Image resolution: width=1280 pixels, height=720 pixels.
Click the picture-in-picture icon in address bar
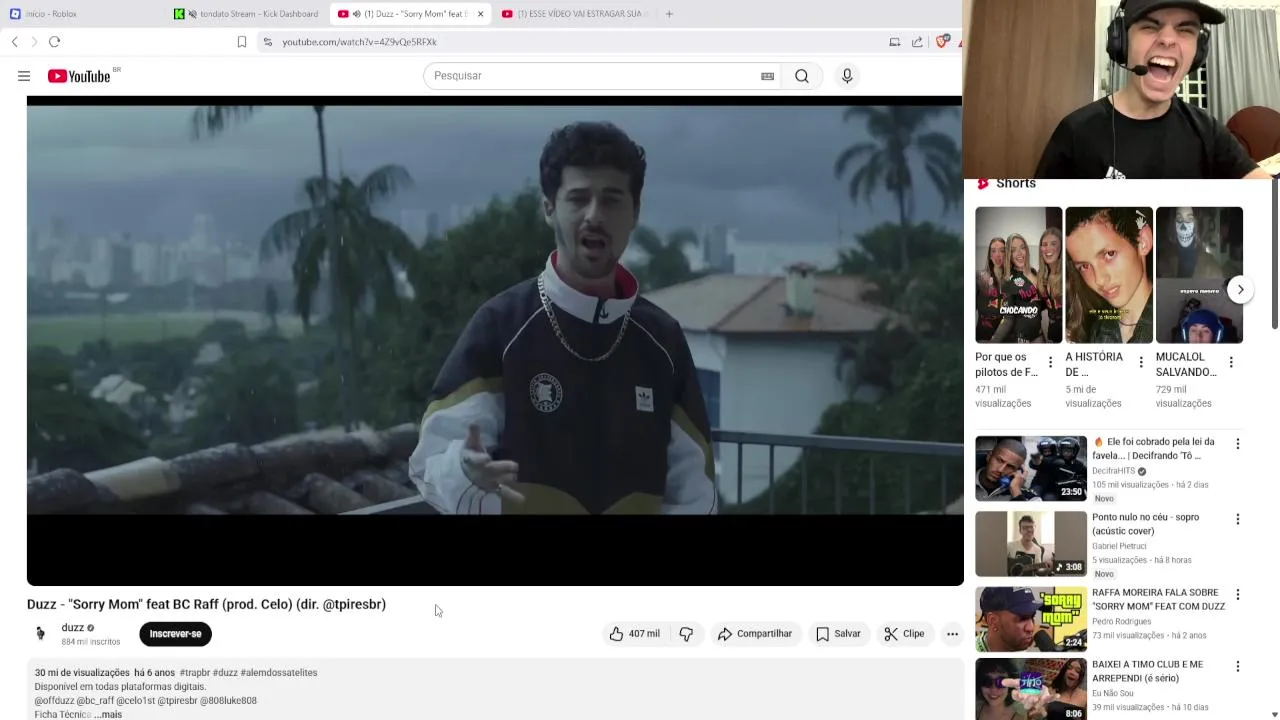click(x=894, y=42)
